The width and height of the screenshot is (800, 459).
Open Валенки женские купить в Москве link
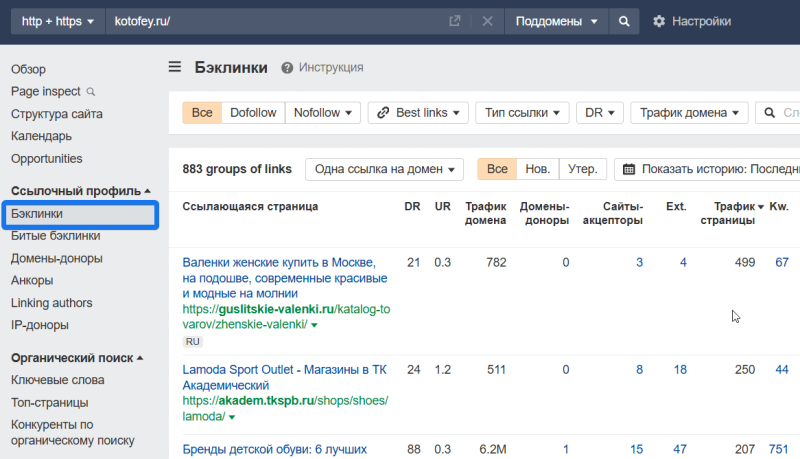[x=285, y=278]
